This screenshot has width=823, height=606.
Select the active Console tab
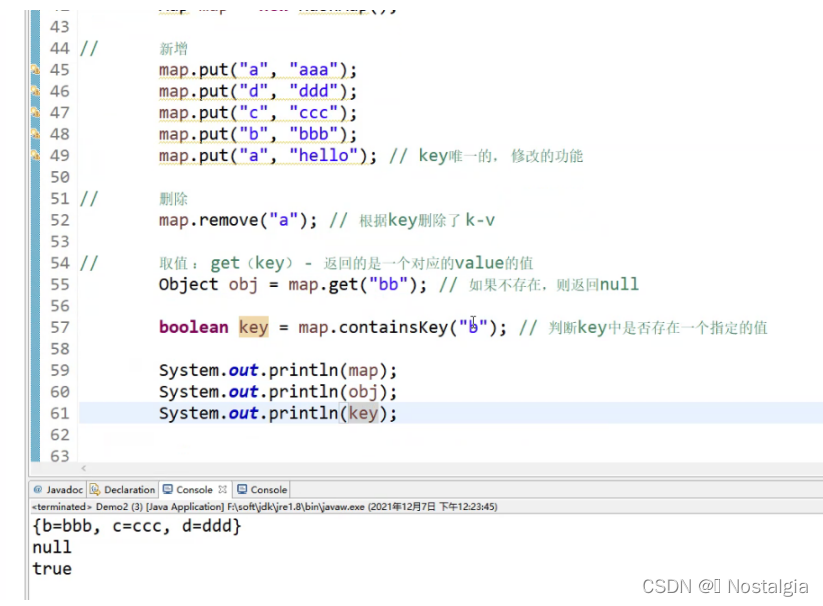click(x=196, y=489)
